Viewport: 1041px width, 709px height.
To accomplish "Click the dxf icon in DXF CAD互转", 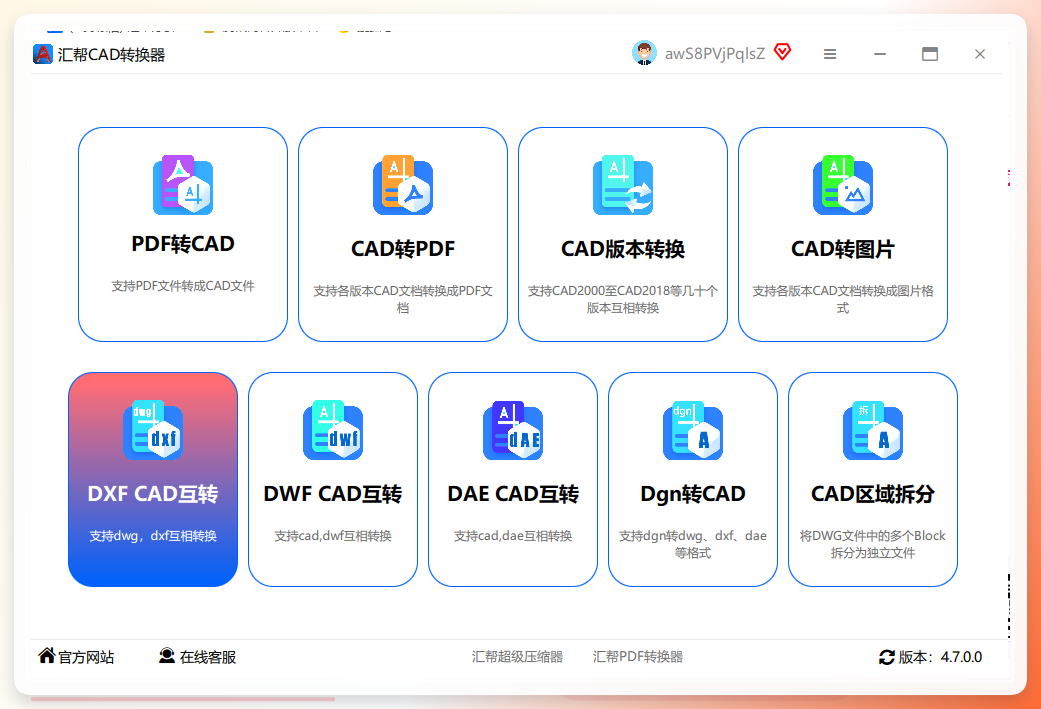I will click(153, 430).
